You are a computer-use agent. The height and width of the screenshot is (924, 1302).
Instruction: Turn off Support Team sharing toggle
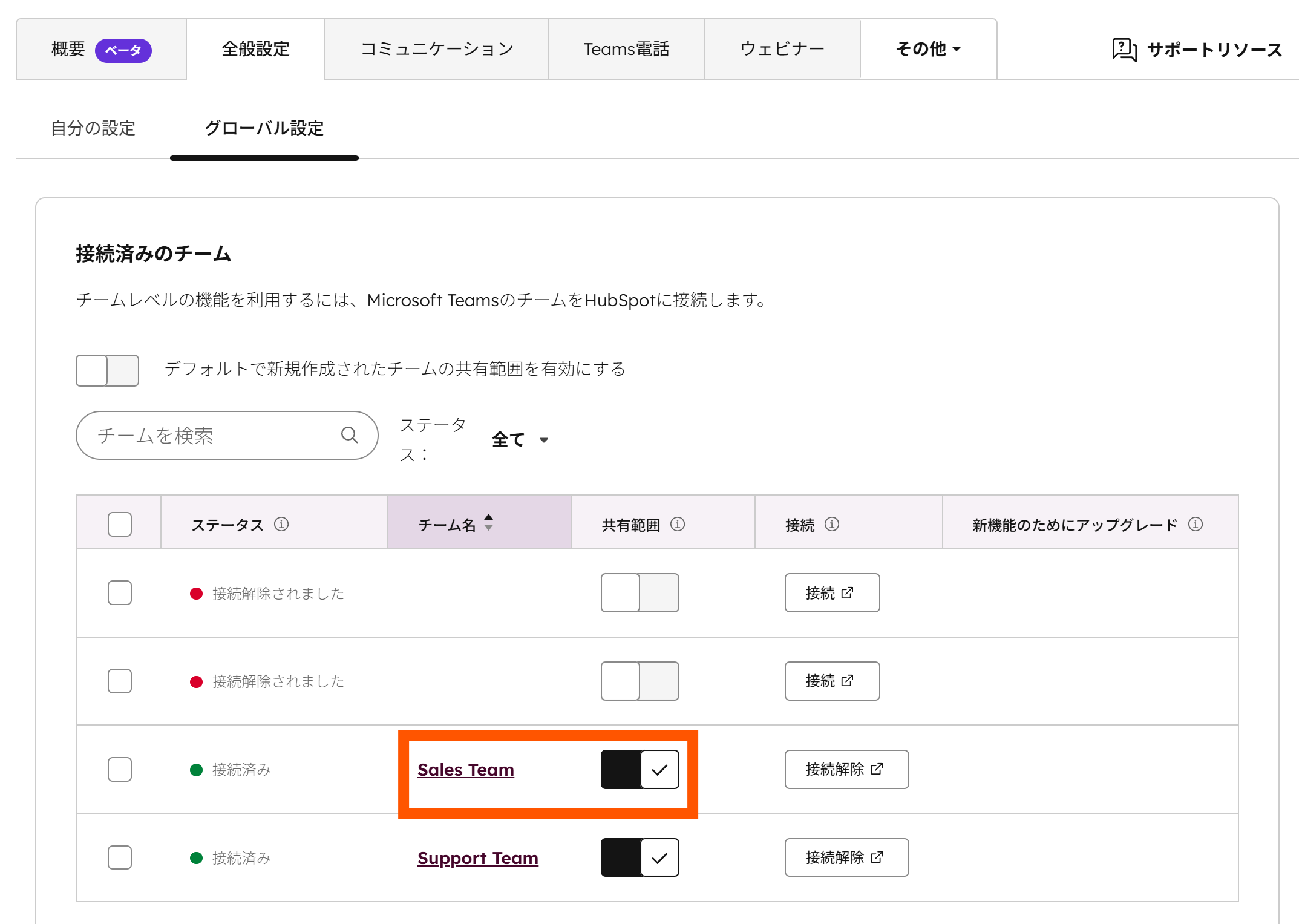click(640, 857)
